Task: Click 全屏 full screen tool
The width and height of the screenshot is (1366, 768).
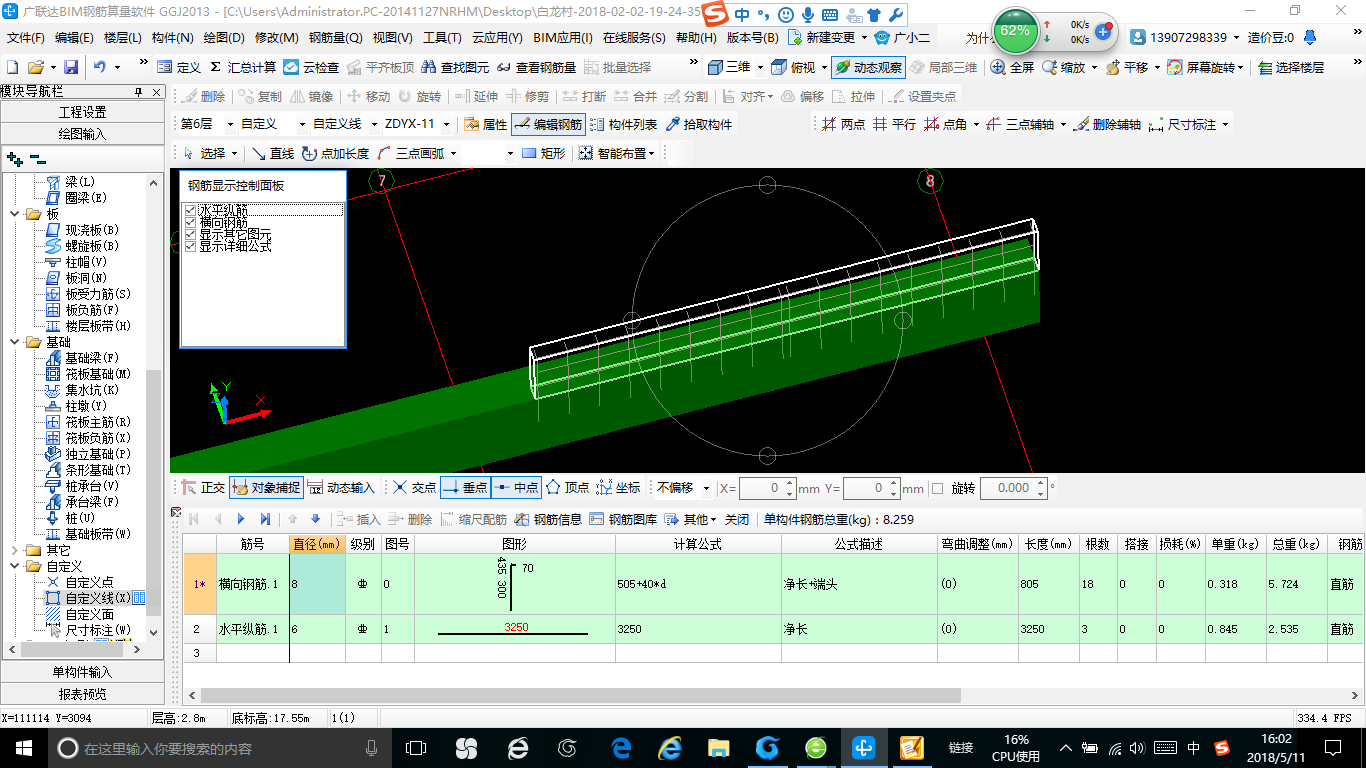Action: [x=1012, y=67]
